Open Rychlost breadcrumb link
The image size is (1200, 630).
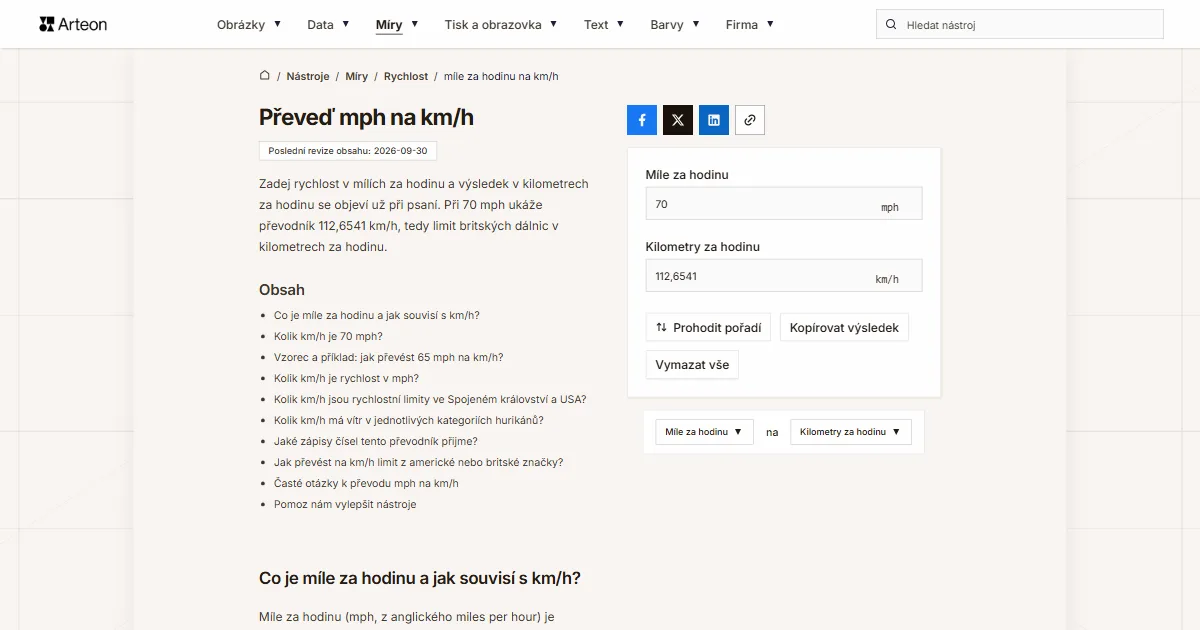tap(406, 76)
